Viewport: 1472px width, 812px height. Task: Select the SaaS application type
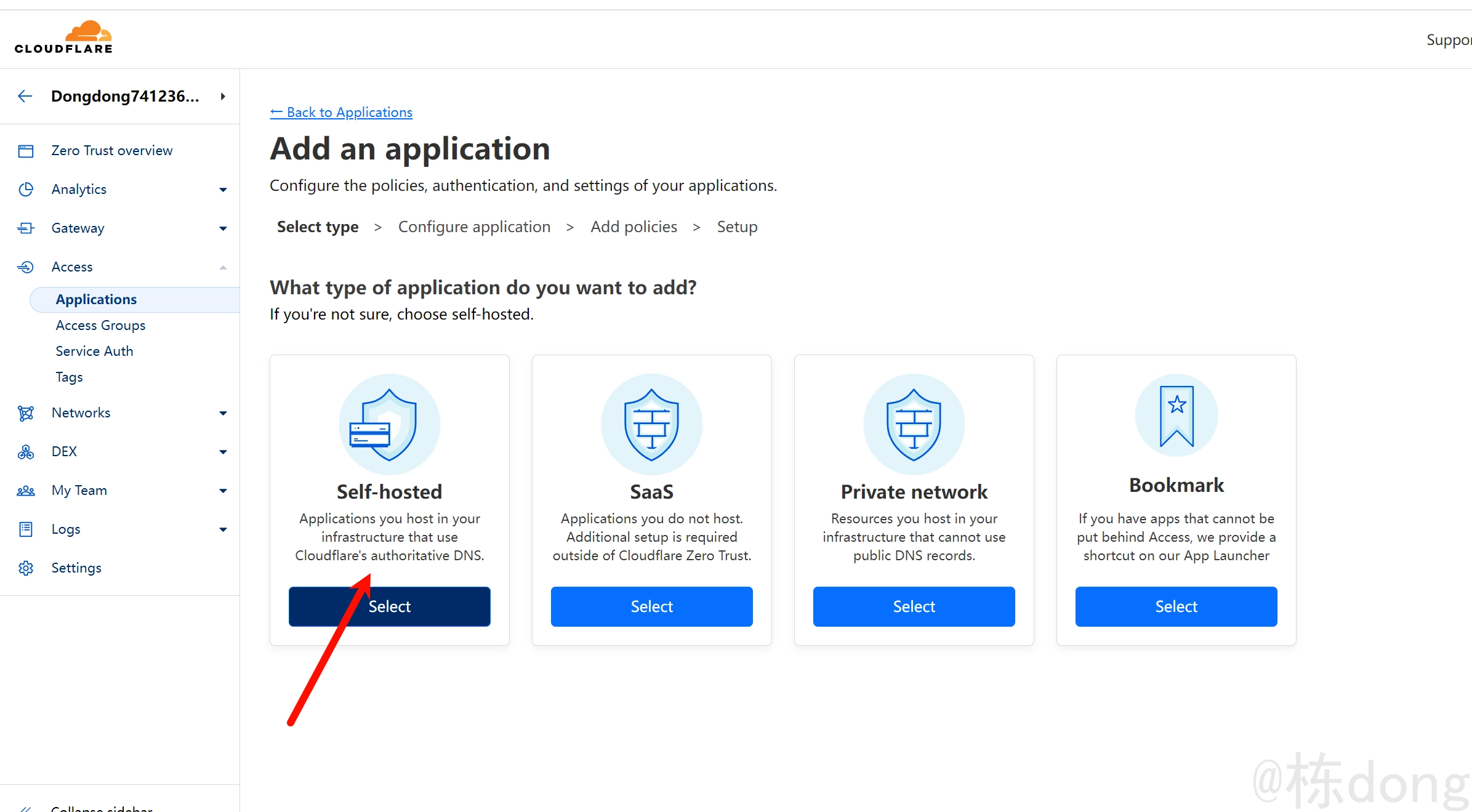pos(652,606)
